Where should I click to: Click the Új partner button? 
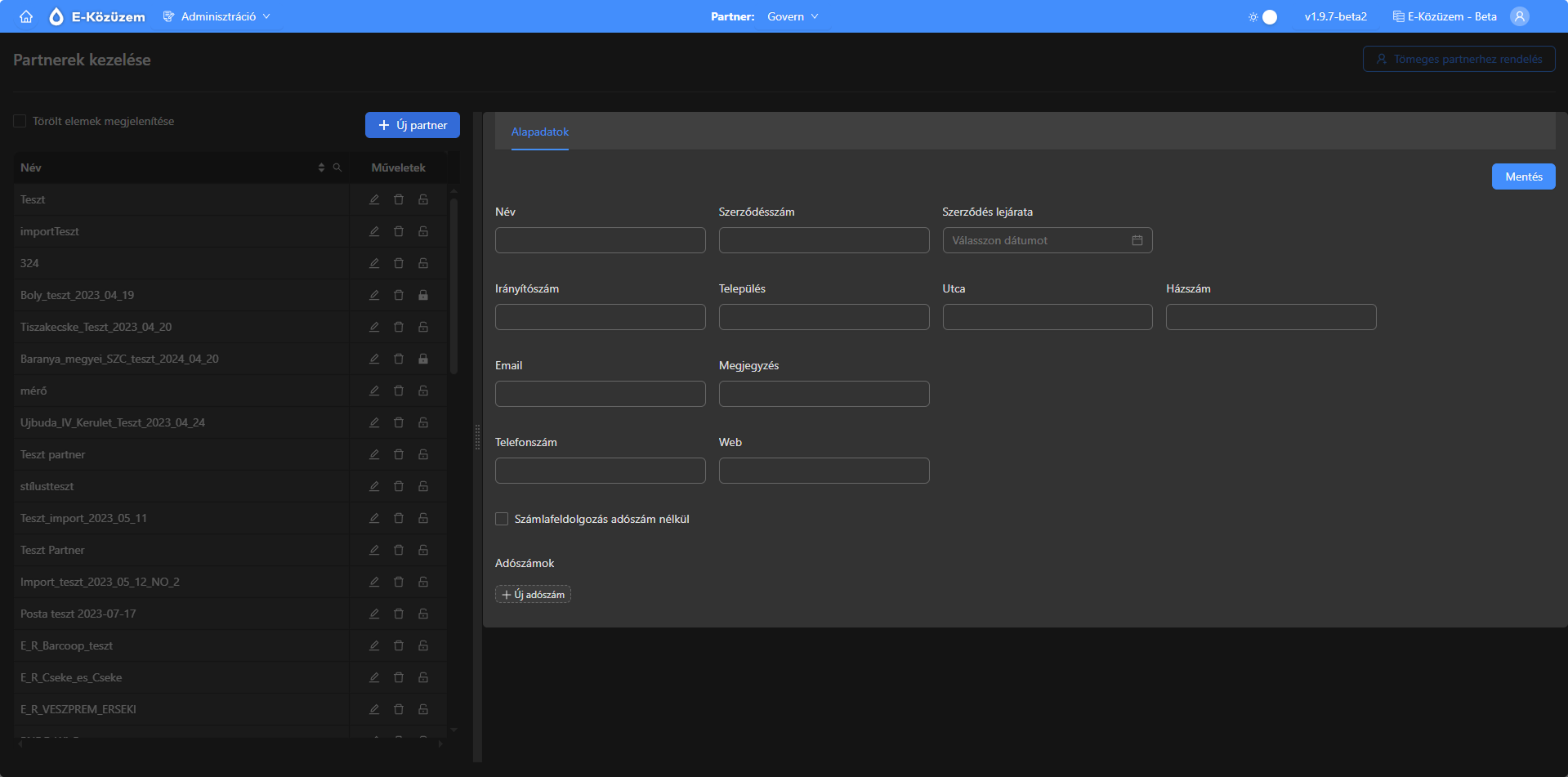(x=413, y=125)
